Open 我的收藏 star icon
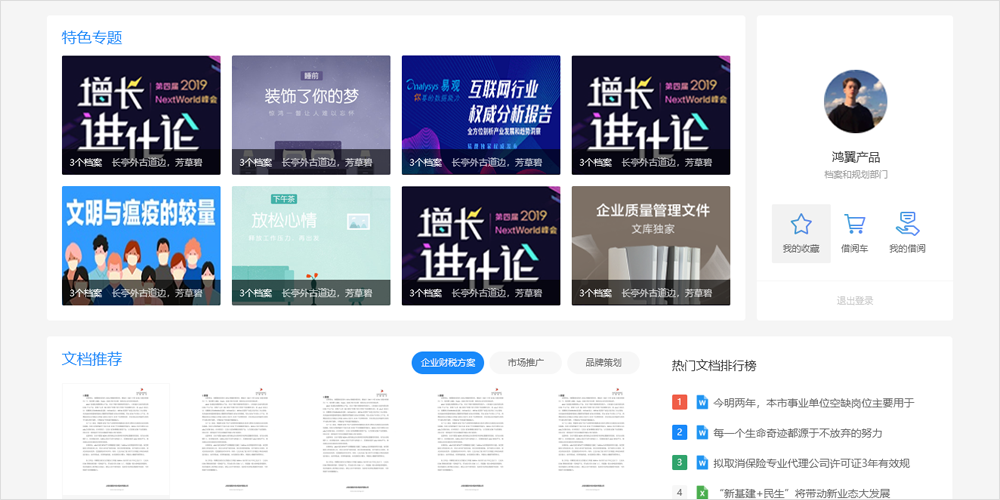 pos(801,224)
